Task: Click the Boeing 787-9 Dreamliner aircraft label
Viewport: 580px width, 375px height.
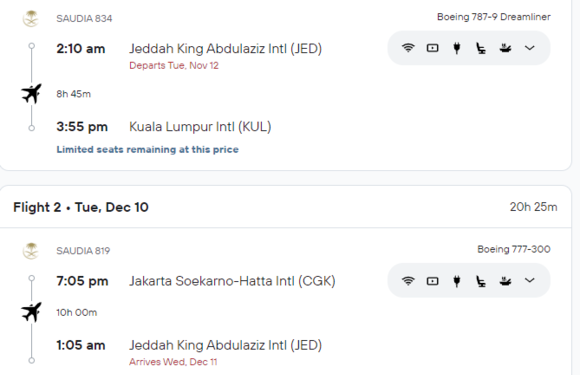Action: (494, 17)
